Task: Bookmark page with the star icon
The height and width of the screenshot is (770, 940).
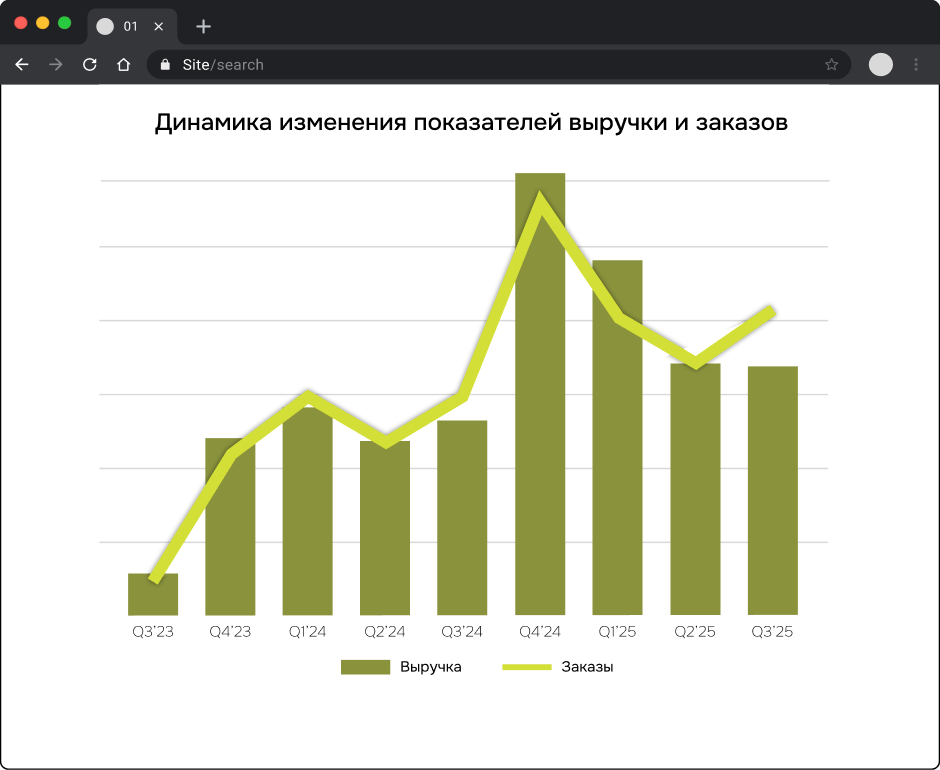Action: tap(831, 65)
